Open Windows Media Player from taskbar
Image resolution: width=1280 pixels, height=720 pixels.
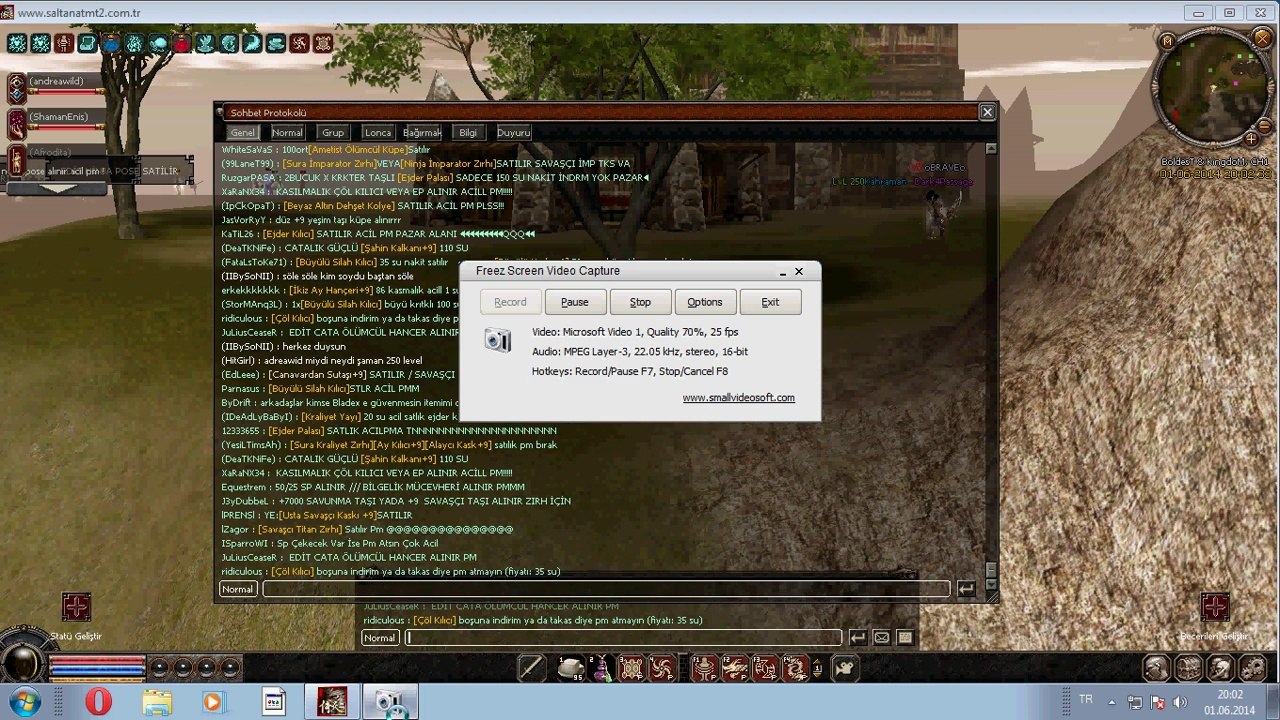point(213,702)
